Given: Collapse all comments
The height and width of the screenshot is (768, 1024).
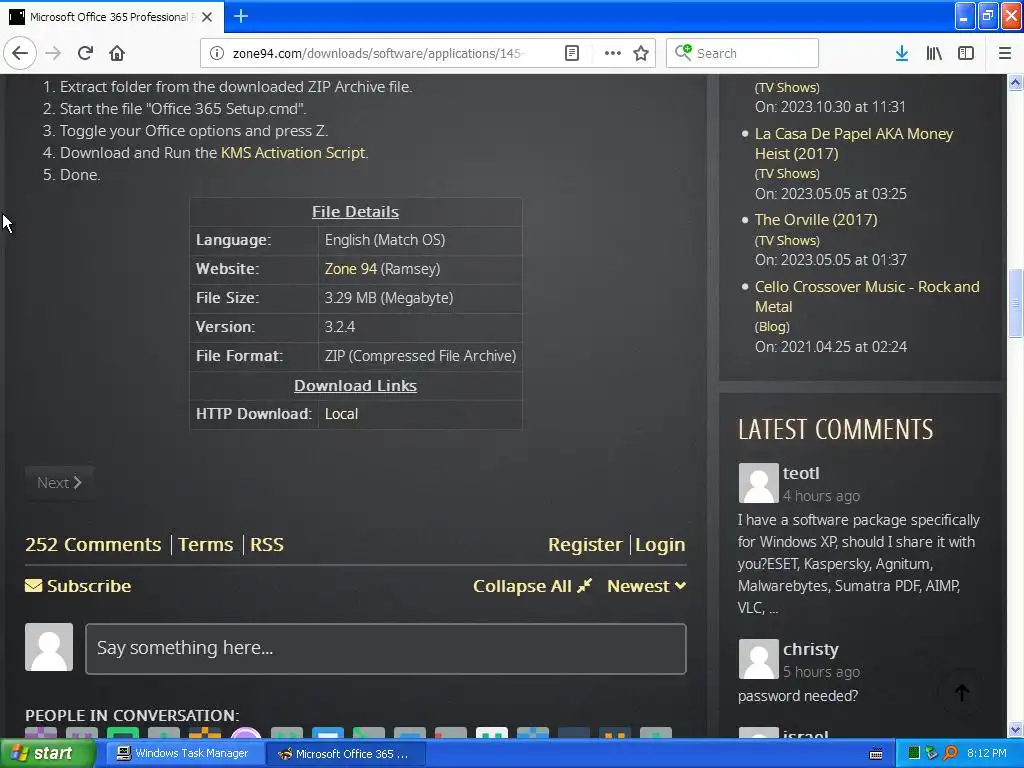Looking at the screenshot, I should click(x=532, y=586).
